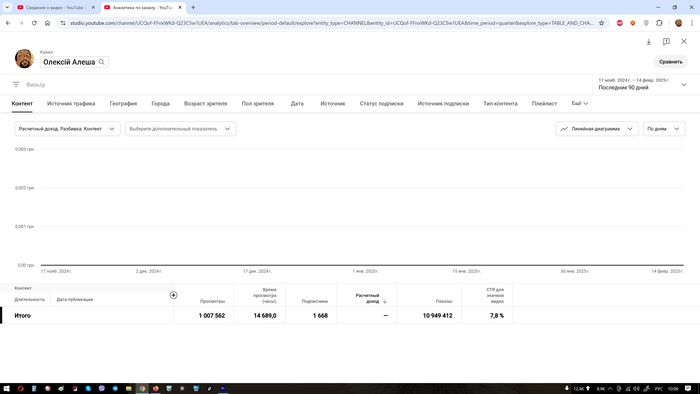
Task: Open the browser extensions puzzle icon
Action: [659, 23]
